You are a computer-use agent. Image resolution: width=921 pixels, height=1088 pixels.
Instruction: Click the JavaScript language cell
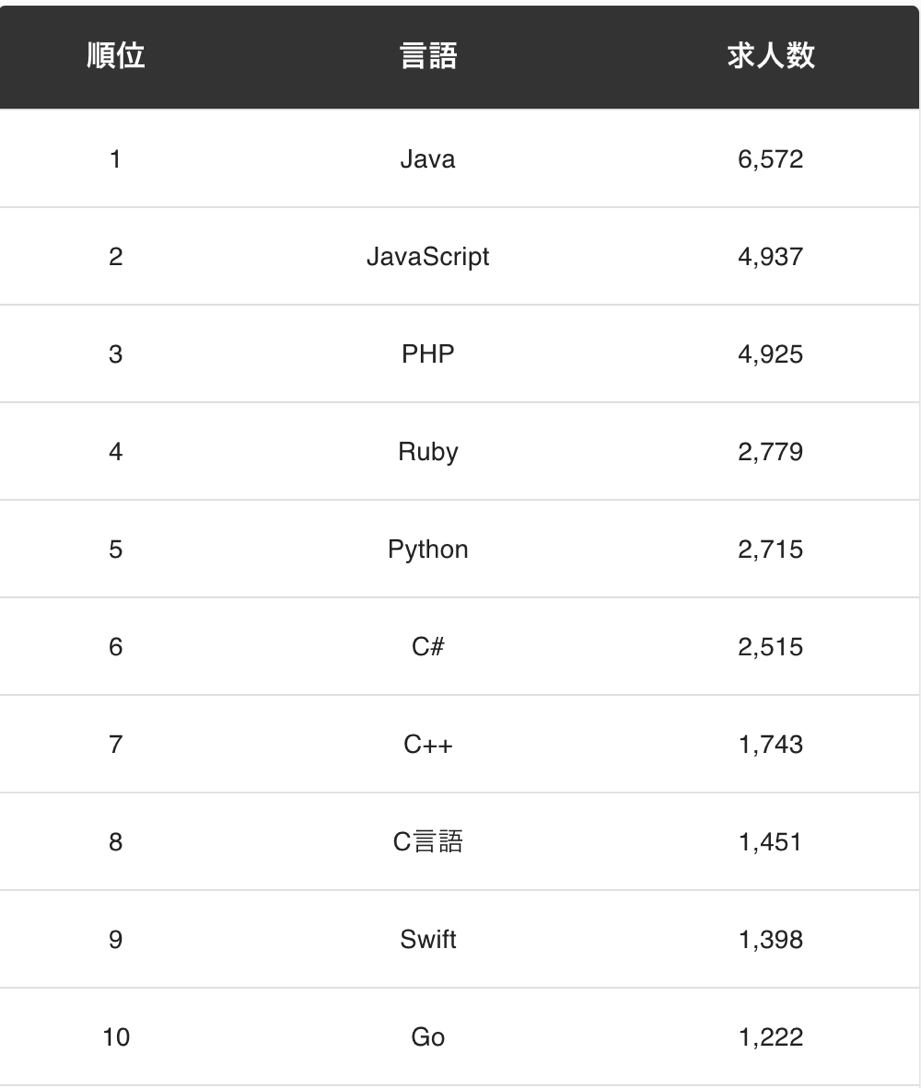coord(428,257)
